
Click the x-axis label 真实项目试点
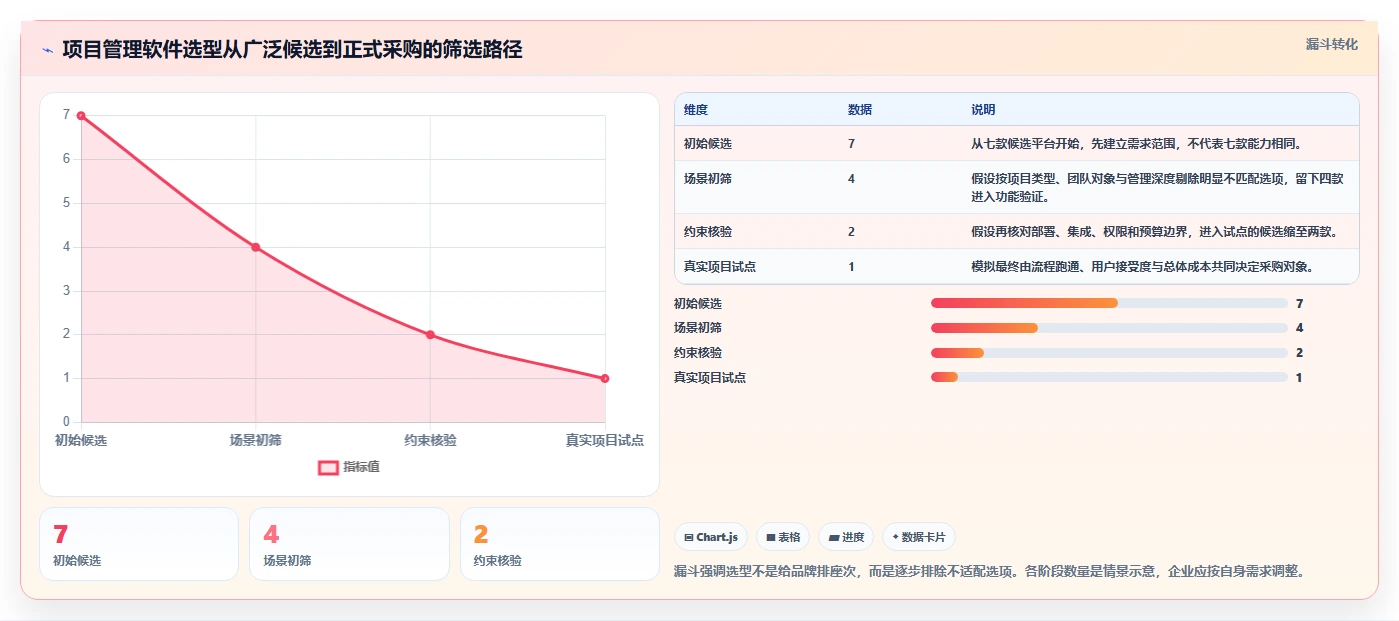(605, 440)
